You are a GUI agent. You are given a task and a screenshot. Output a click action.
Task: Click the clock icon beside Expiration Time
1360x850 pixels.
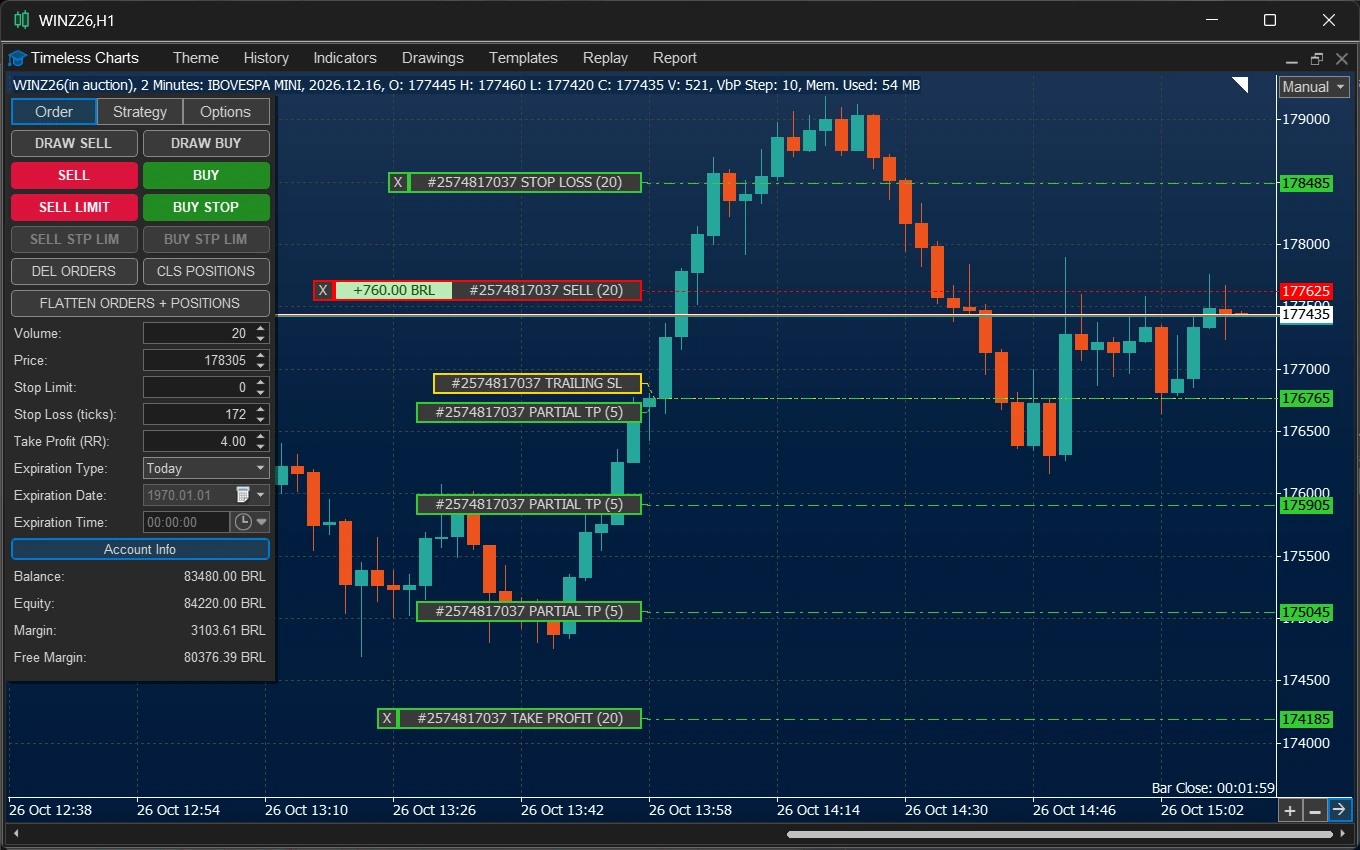click(x=242, y=522)
